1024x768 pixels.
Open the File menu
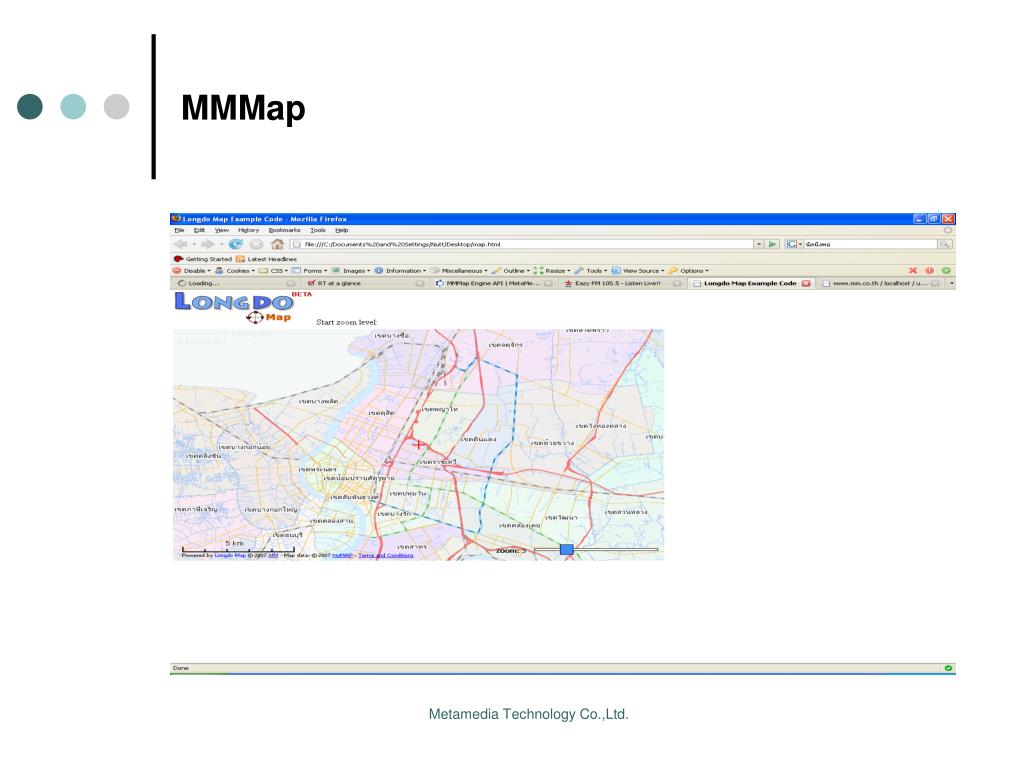[180, 231]
